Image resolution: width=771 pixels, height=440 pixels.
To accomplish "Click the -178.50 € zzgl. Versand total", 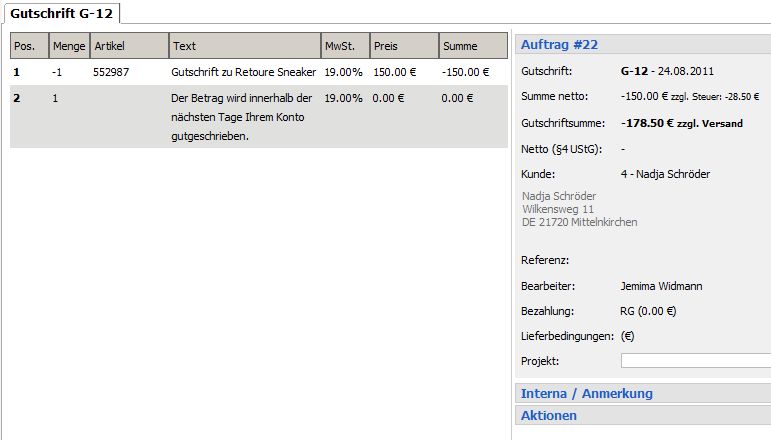I will click(682, 123).
